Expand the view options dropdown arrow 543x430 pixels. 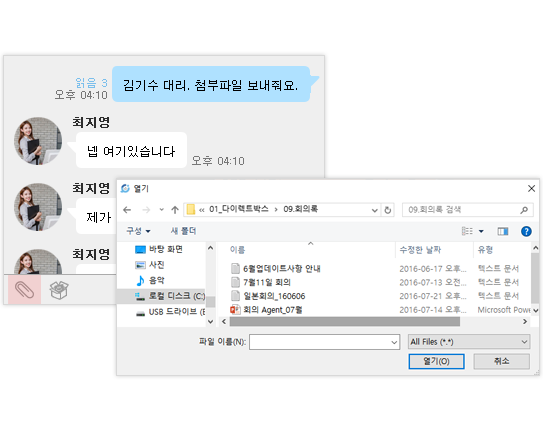tap(481, 231)
